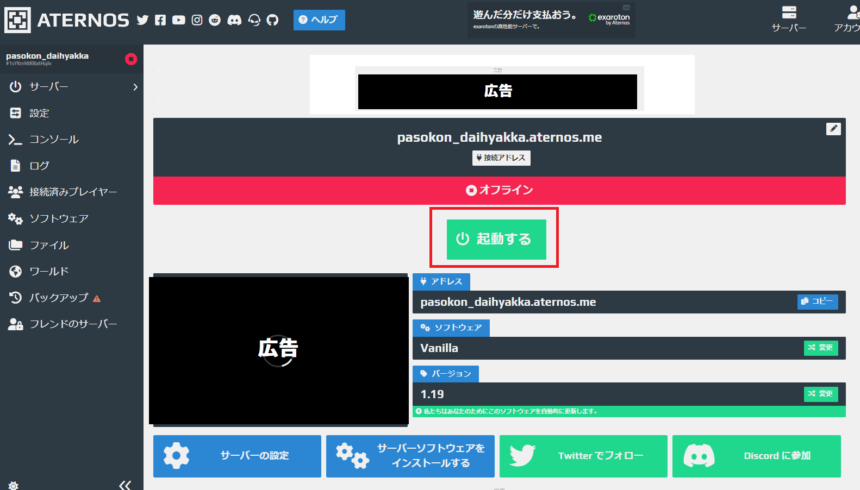Click the left 広告 video ad

pyautogui.click(x=279, y=350)
